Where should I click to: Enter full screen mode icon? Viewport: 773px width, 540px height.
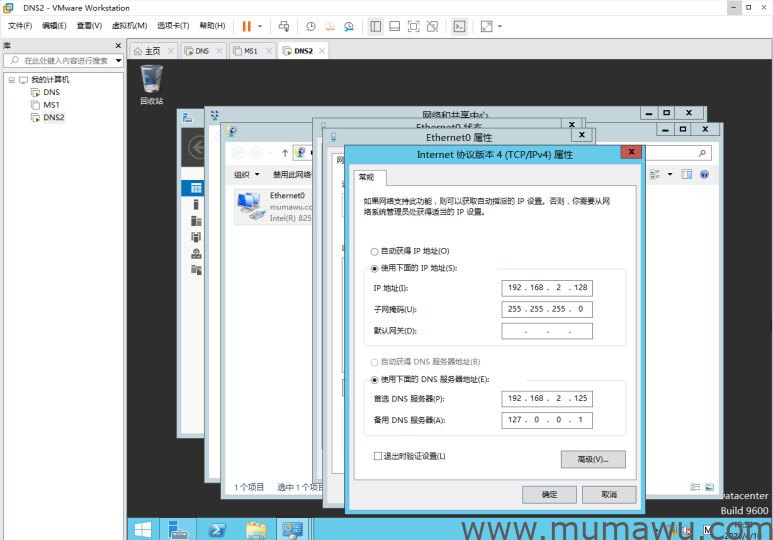[416, 26]
